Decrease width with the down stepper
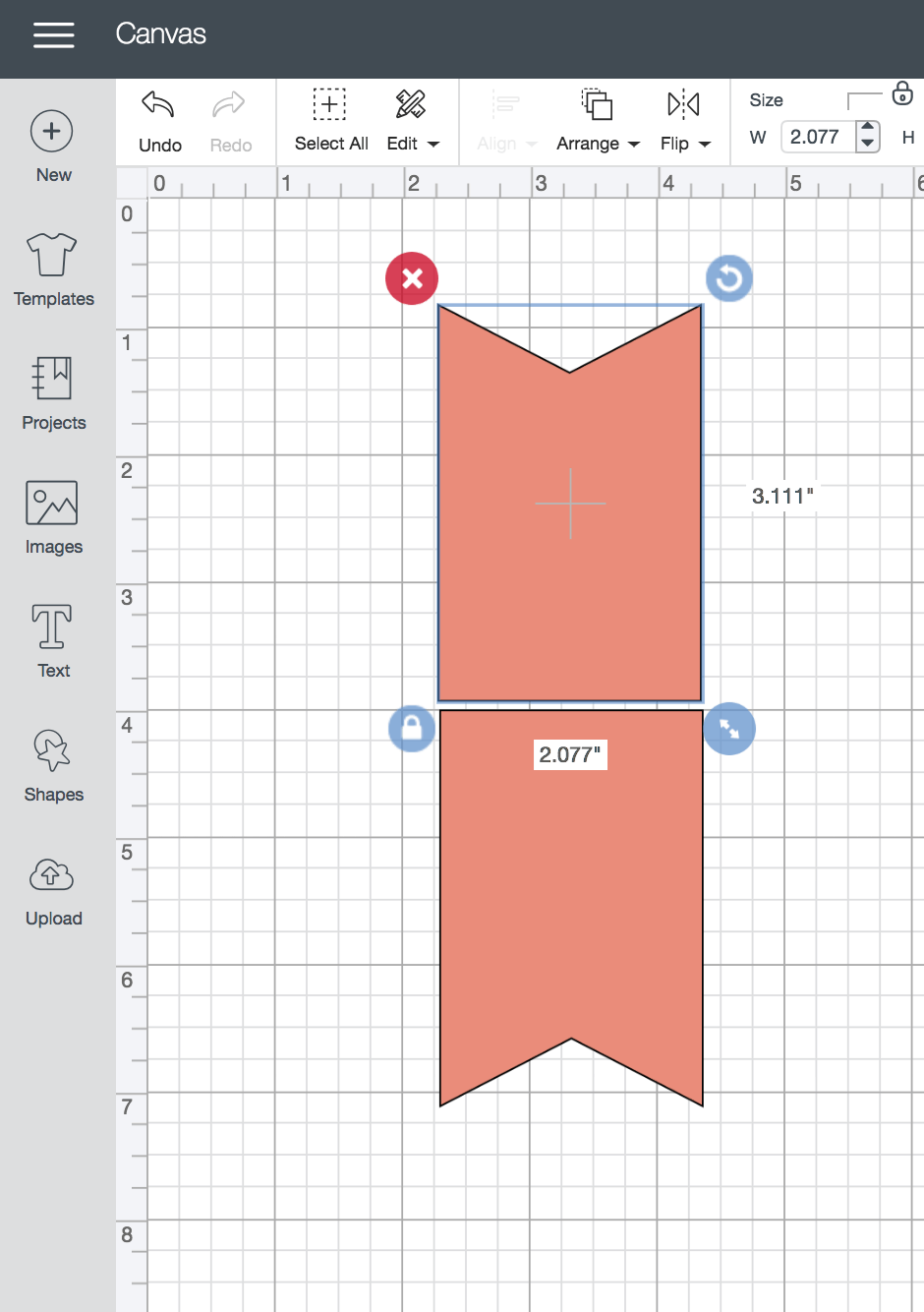 tap(867, 145)
